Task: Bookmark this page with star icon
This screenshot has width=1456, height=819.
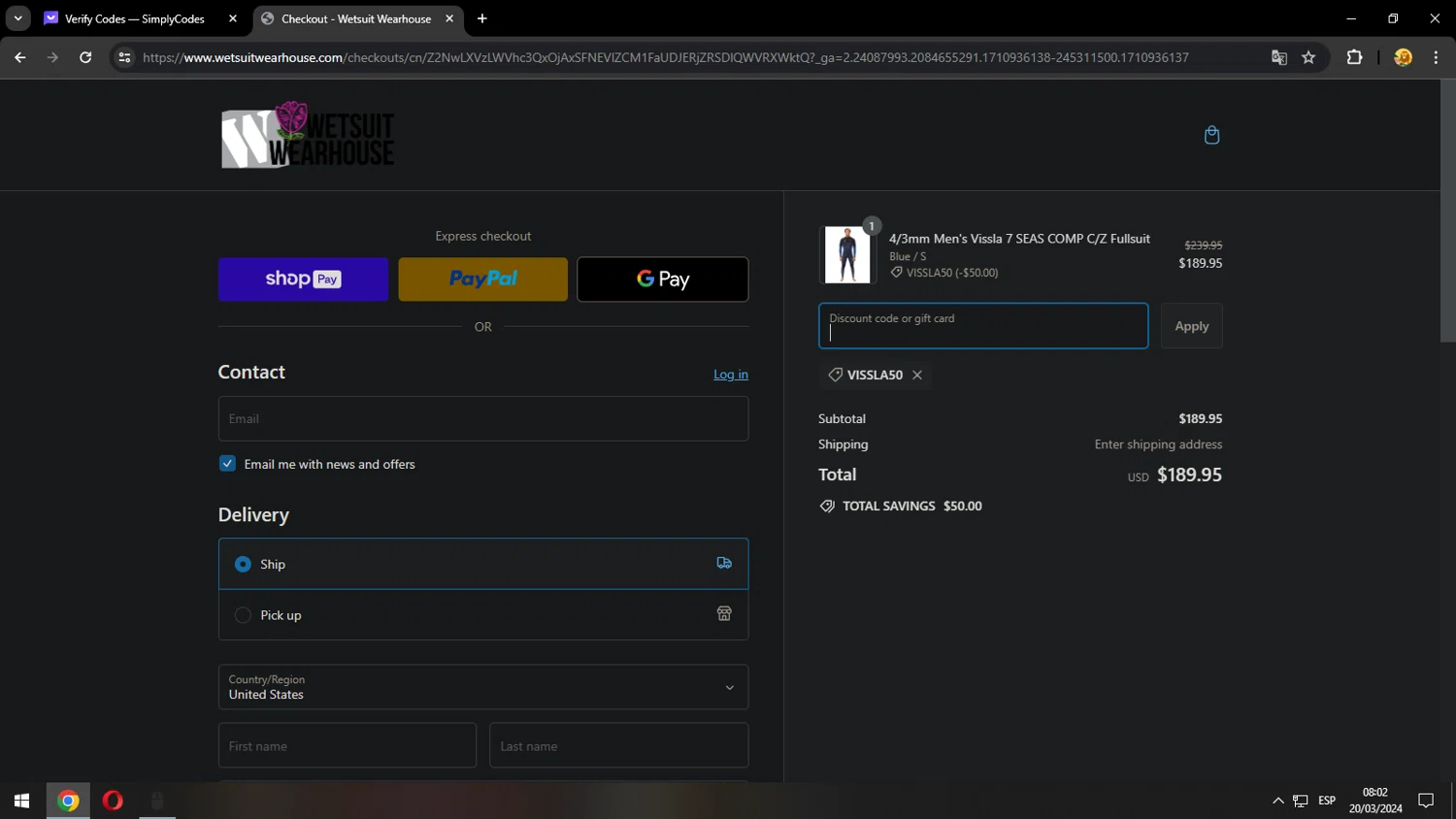Action: 1308,57
